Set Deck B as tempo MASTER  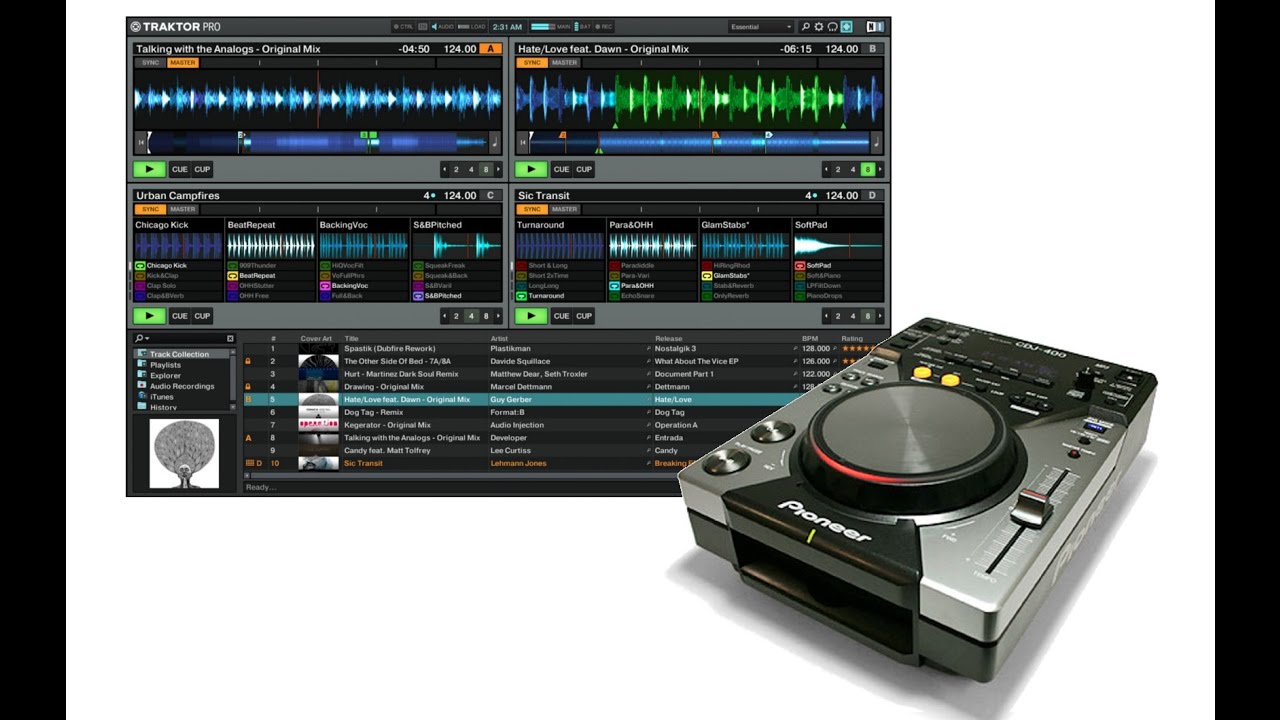(563, 62)
